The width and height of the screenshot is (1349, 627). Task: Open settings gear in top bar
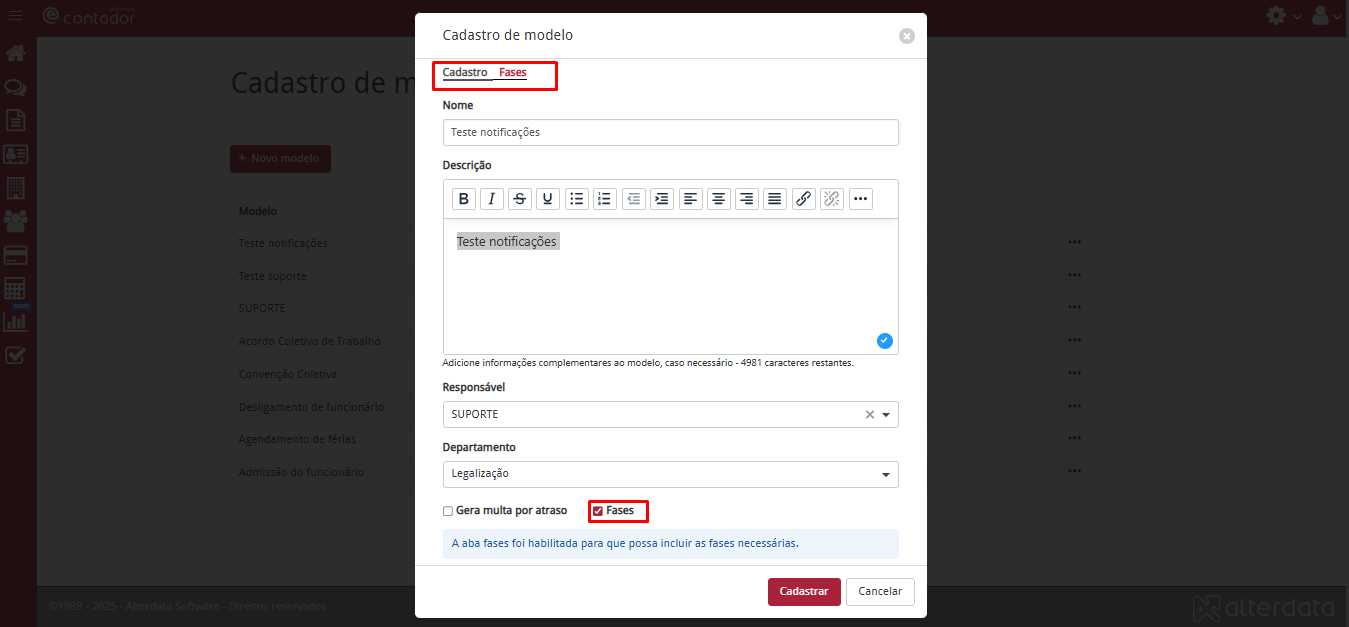(x=1276, y=15)
